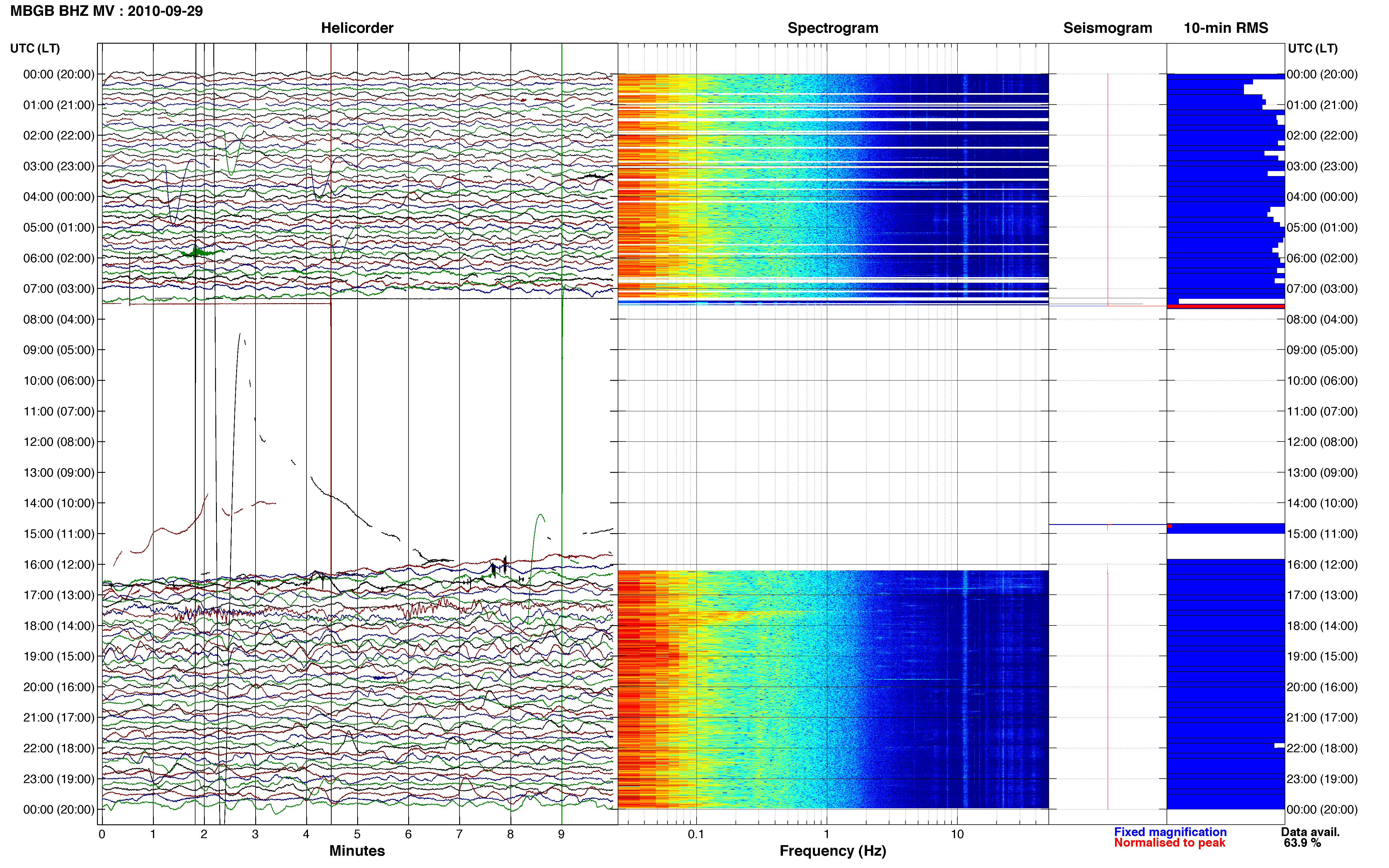
Task: Click the '63.9 %' availability value
Action: coord(1303,843)
